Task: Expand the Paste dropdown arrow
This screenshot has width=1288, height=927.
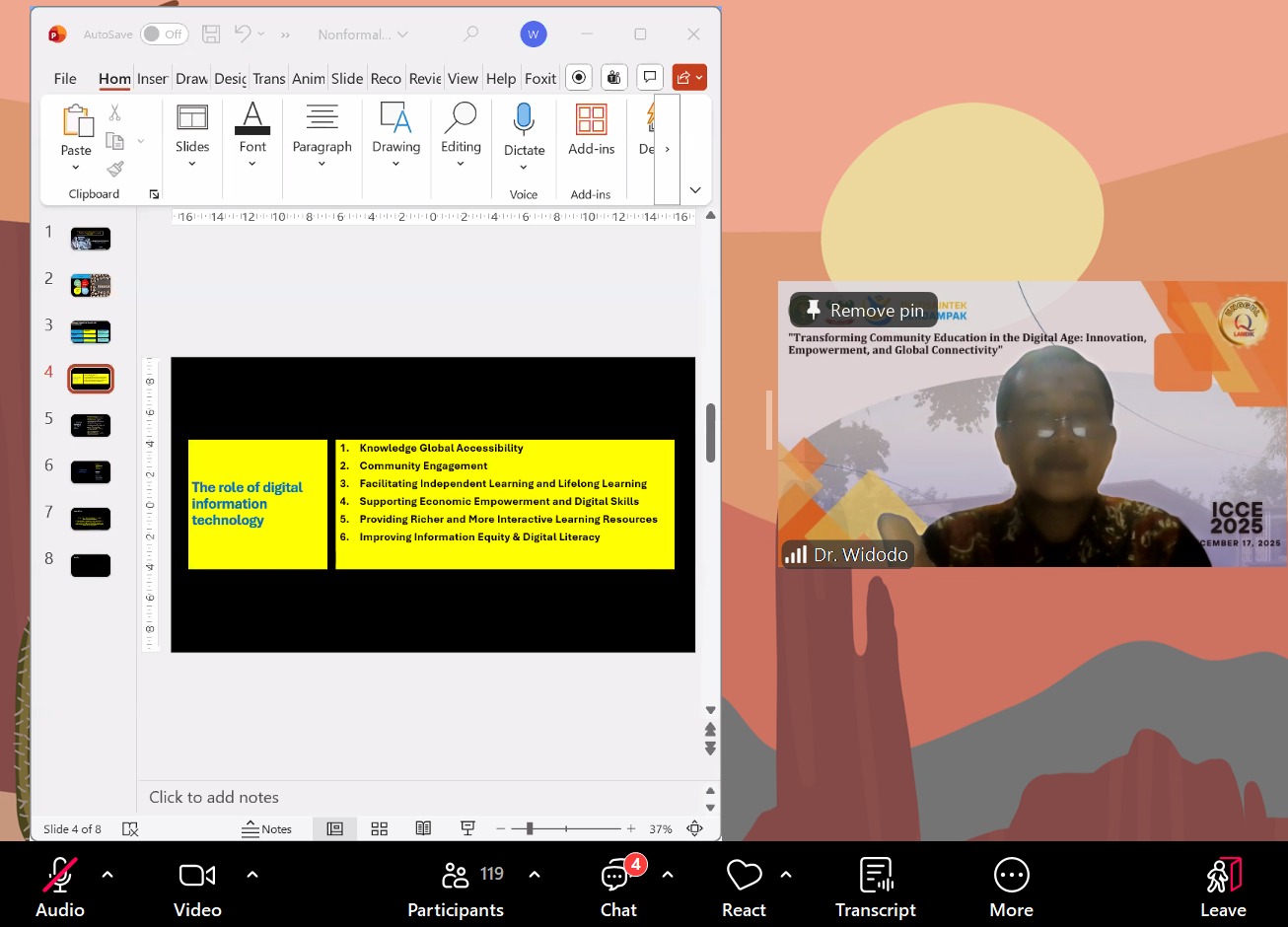Action: (x=76, y=168)
